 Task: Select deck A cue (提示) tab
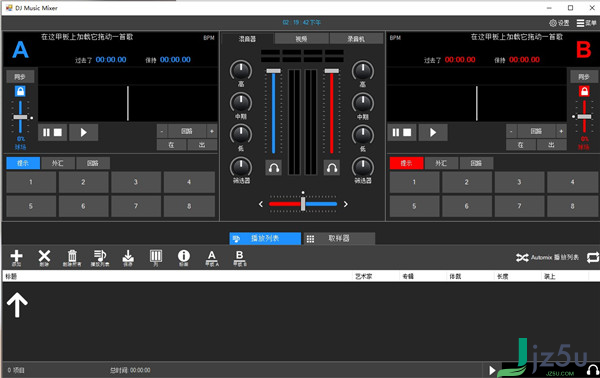[23, 163]
